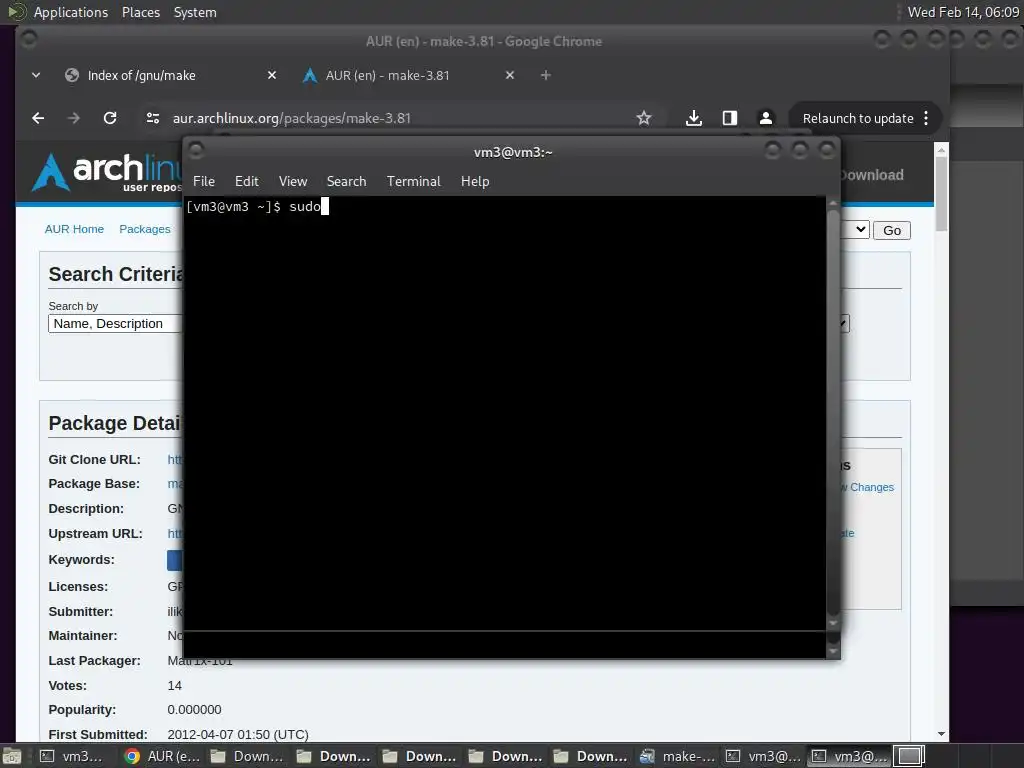The width and height of the screenshot is (1024, 768).
Task: Click the workspace switcher
Action: [x=908, y=756]
